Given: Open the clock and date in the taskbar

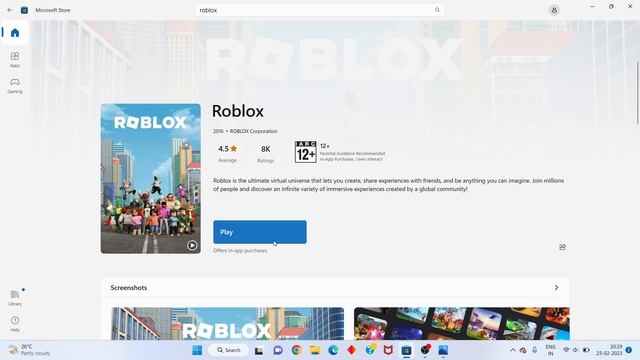Looking at the screenshot, I should [610, 350].
